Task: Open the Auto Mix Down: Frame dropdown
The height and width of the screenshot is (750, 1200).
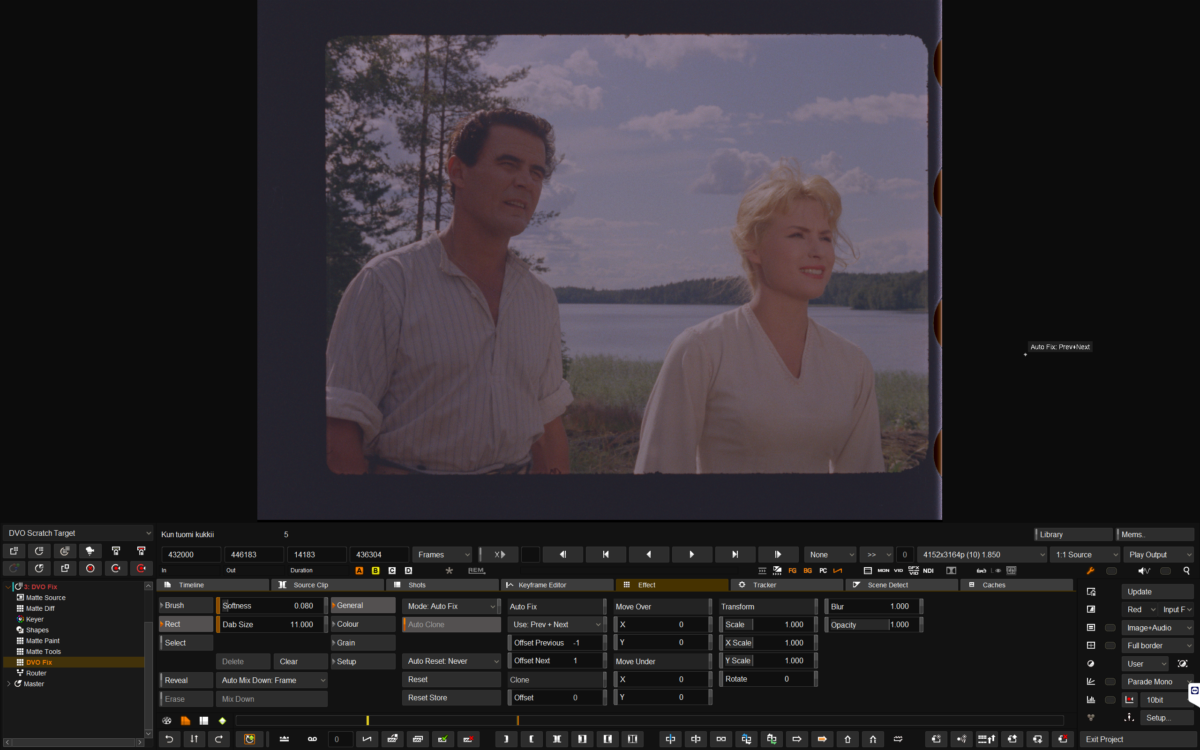Action: click(x=272, y=680)
